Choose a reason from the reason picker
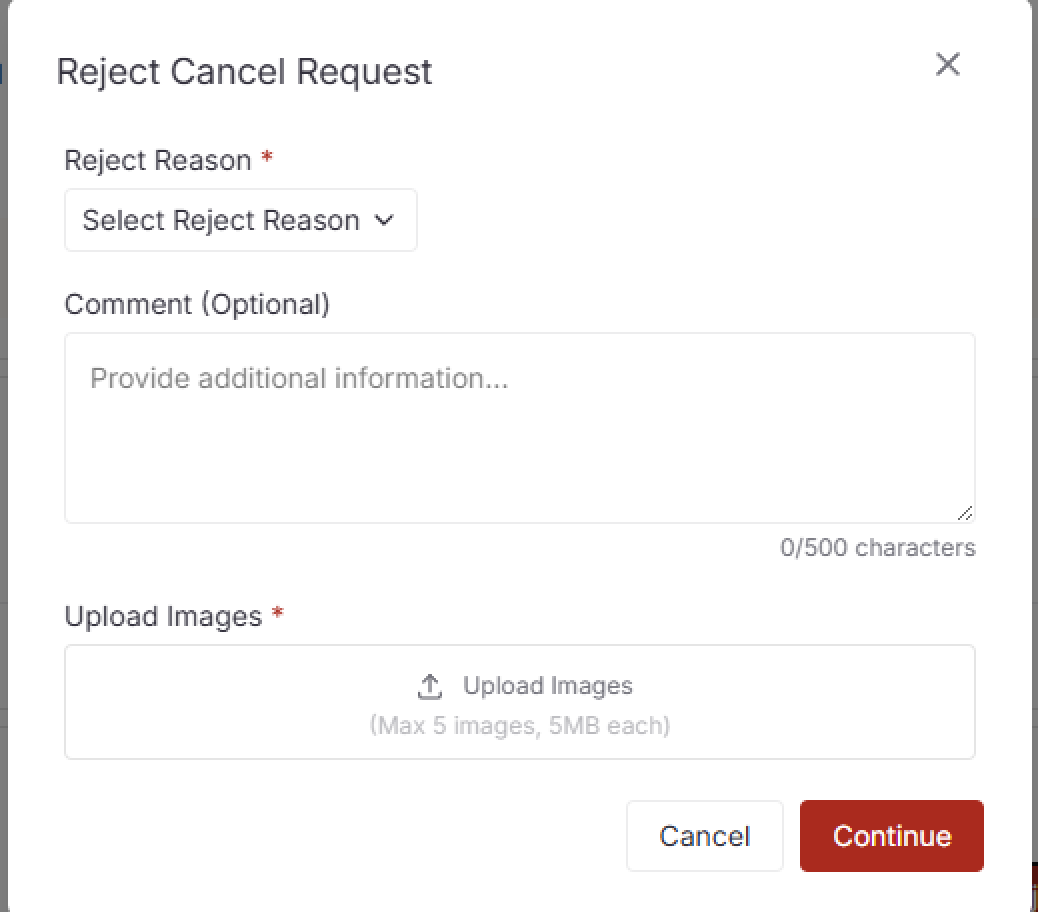This screenshot has height=912, width=1038. [x=240, y=220]
